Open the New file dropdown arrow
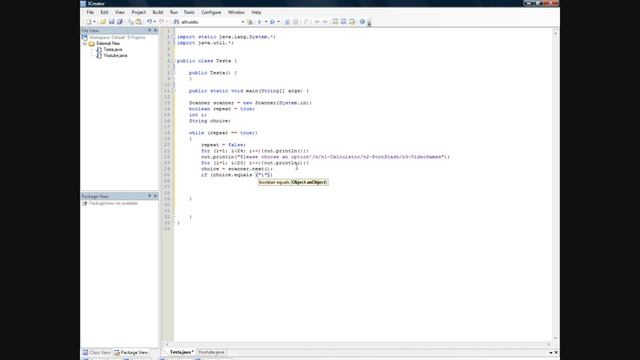640x360 pixels. coord(94,22)
